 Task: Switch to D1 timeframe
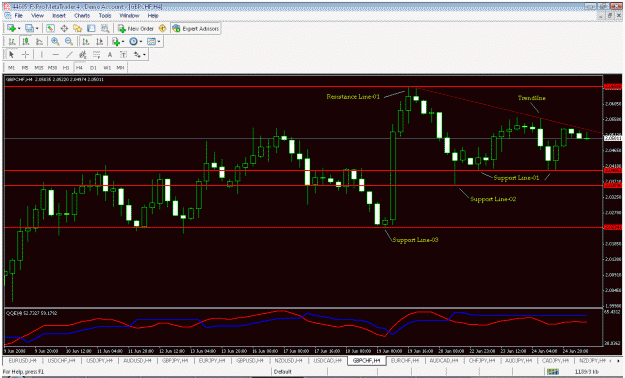coord(93,68)
